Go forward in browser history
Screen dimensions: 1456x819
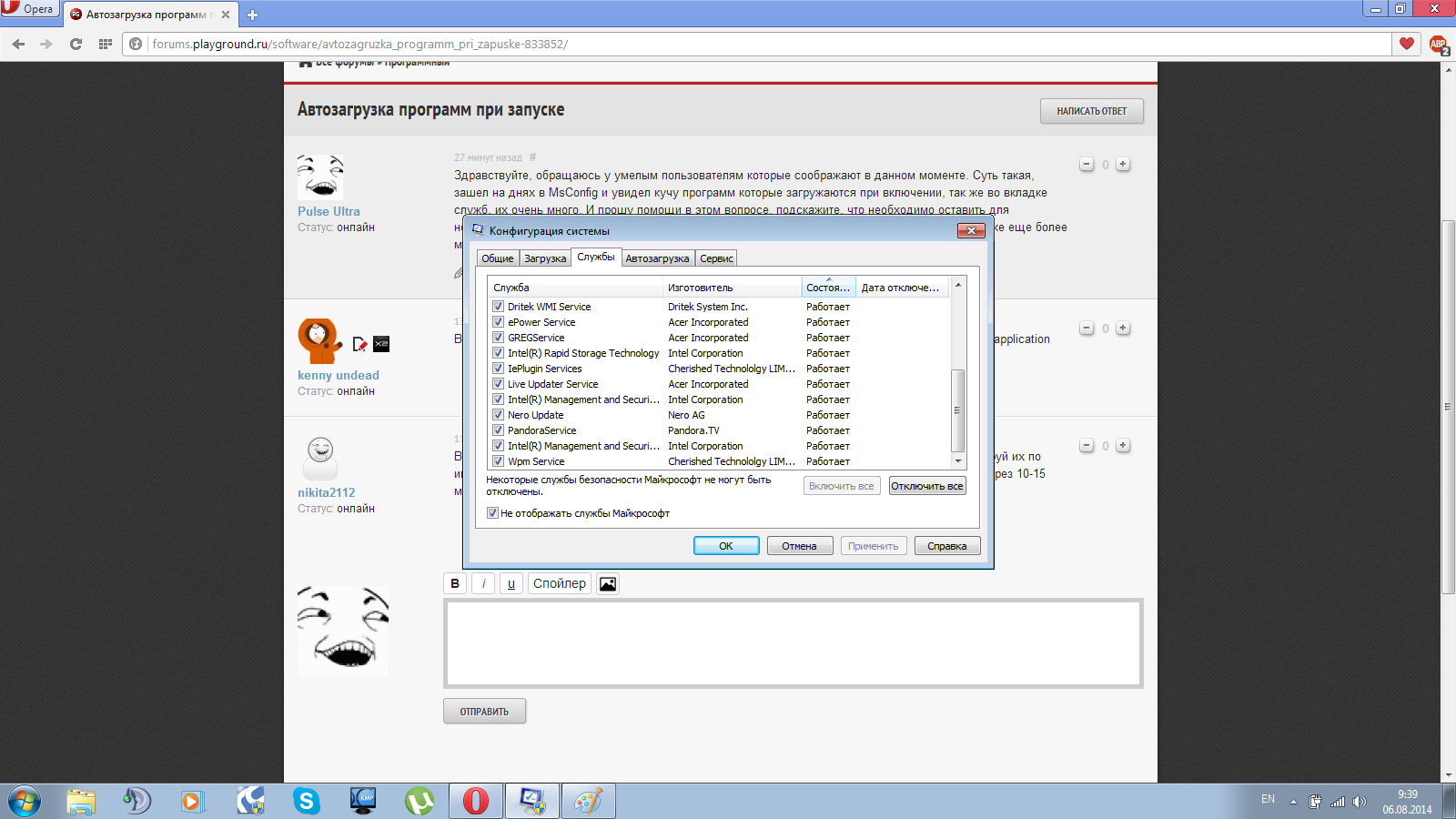[x=46, y=44]
